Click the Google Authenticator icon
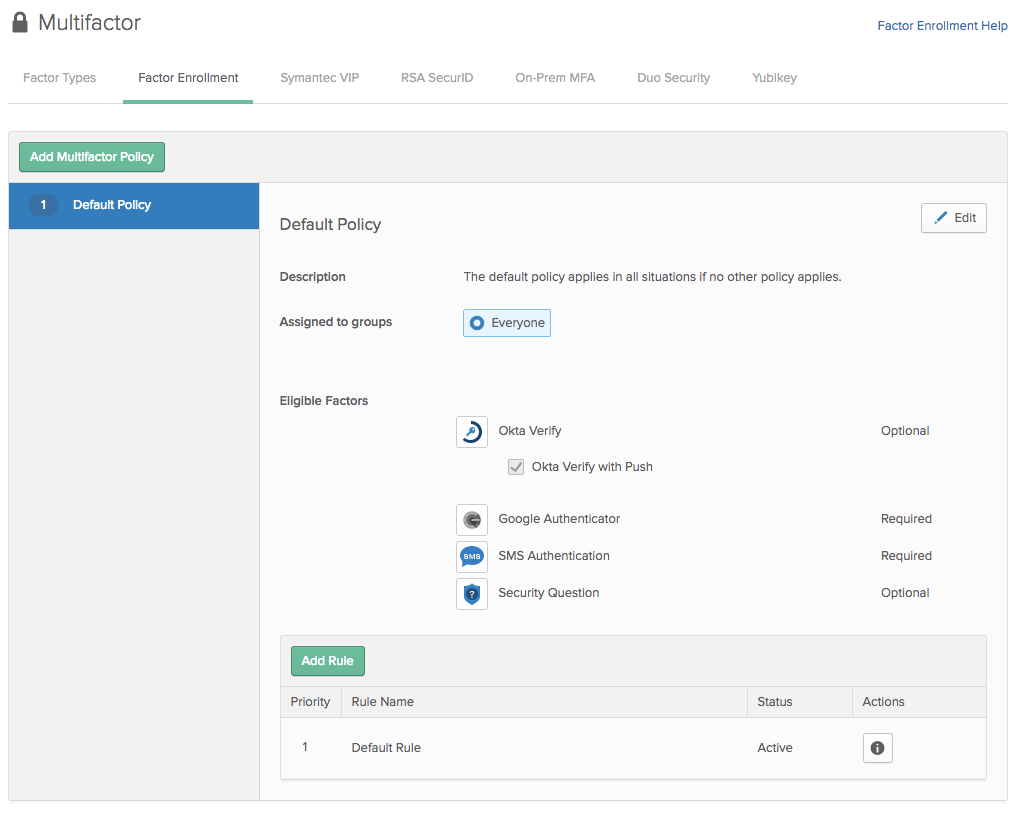The height and width of the screenshot is (833, 1023). pos(472,520)
